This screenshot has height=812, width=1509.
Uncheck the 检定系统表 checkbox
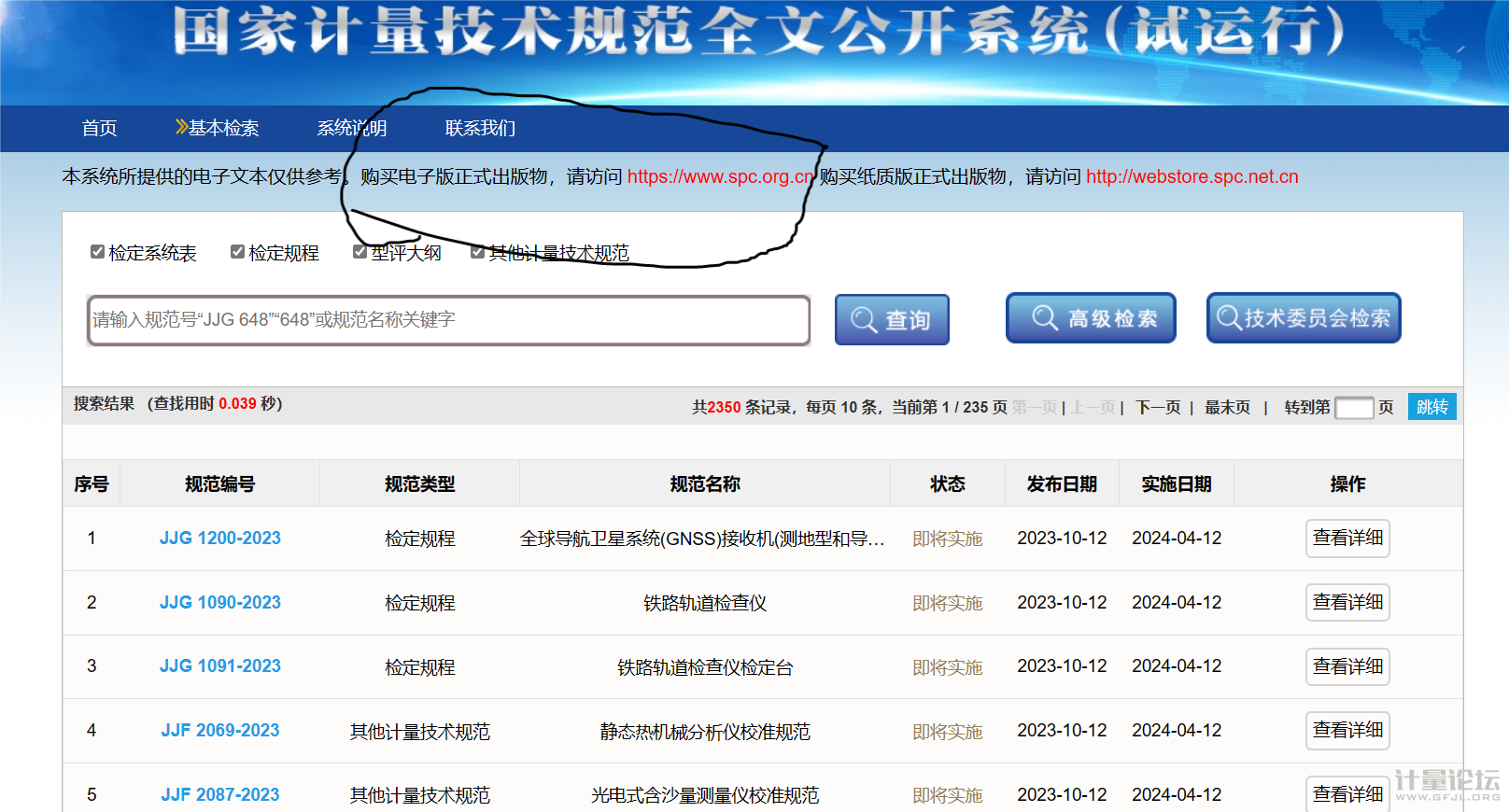(x=97, y=252)
